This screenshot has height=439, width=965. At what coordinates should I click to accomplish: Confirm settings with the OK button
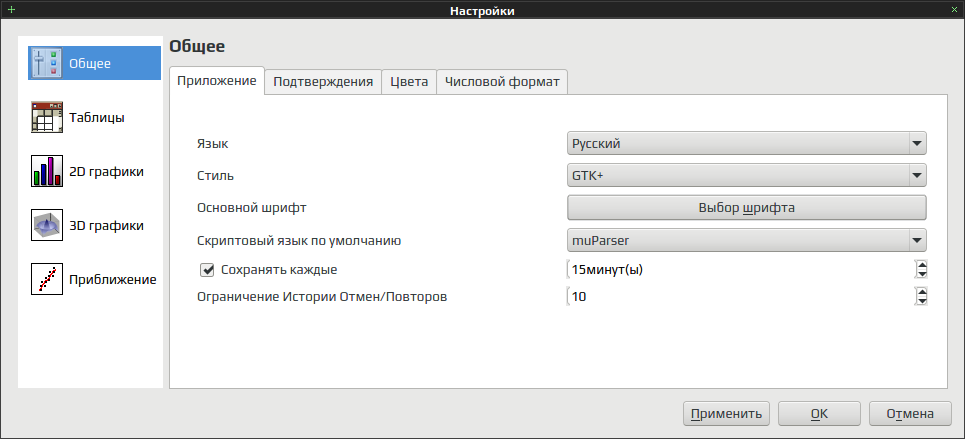[819, 414]
